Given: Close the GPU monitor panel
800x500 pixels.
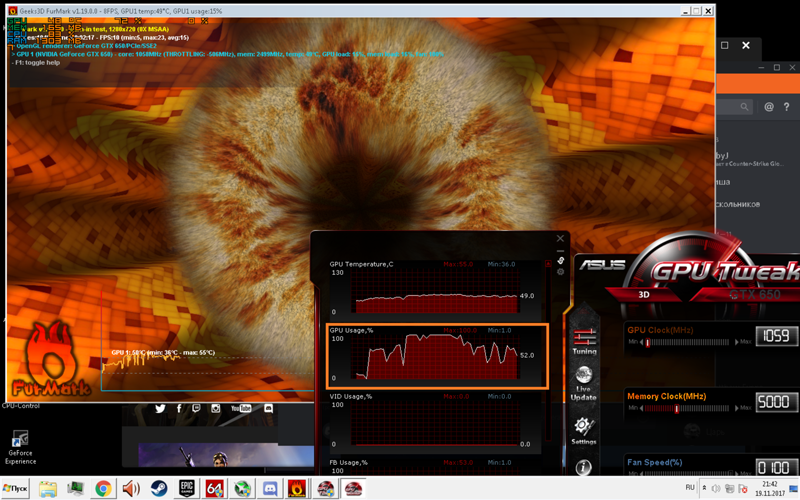Looking at the screenshot, I should click(560, 238).
